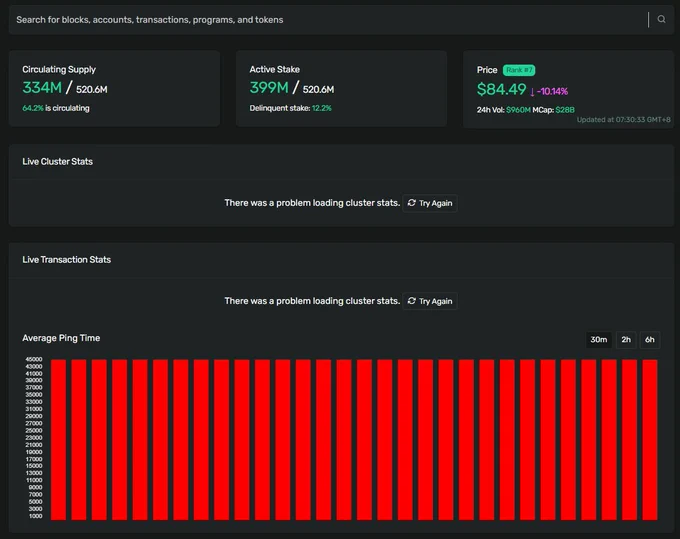Image resolution: width=680 pixels, height=539 pixels.
Task: Click the MCap $28B value
Action: [x=565, y=110]
